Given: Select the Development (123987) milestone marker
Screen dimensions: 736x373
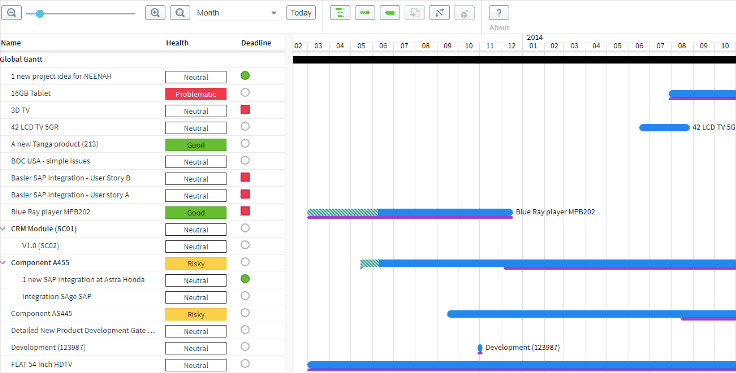Looking at the screenshot, I should [480, 348].
